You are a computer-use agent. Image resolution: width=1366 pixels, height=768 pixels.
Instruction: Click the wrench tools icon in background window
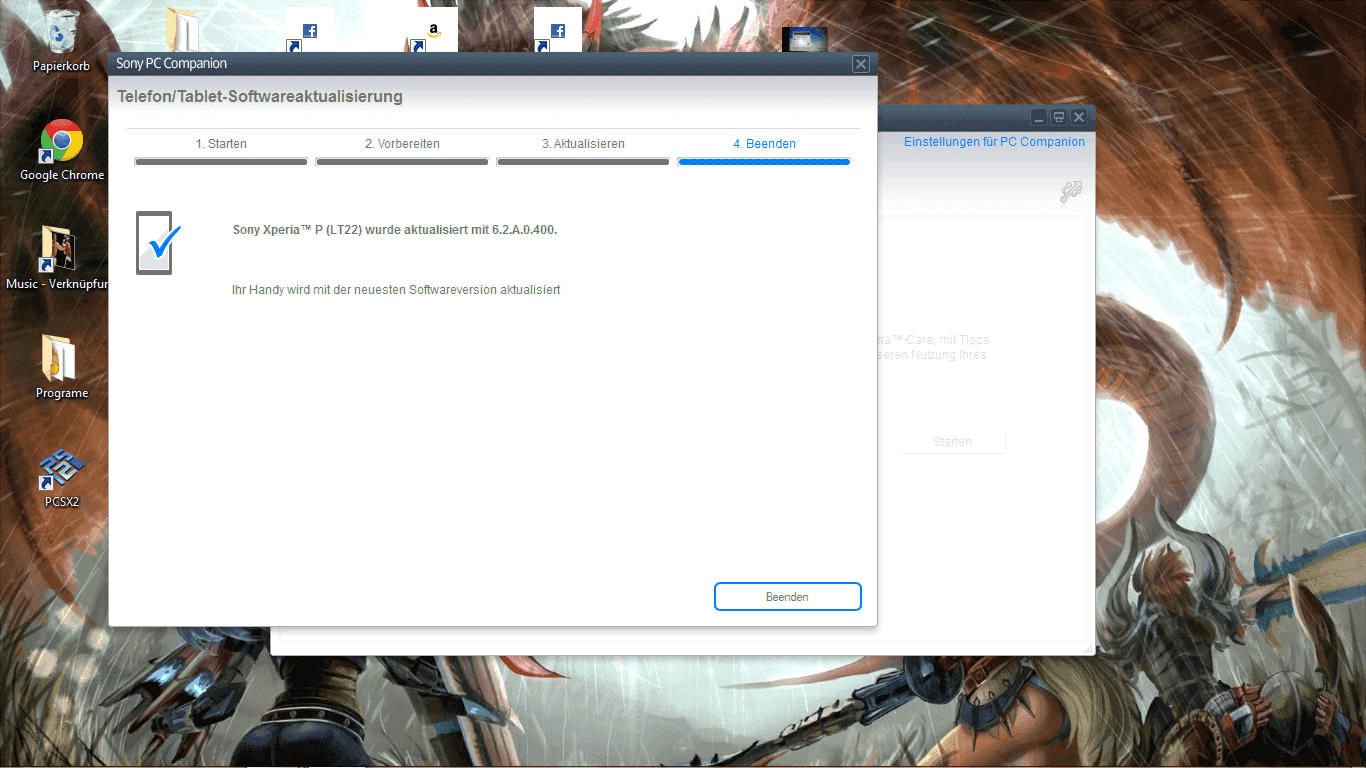coord(1071,191)
